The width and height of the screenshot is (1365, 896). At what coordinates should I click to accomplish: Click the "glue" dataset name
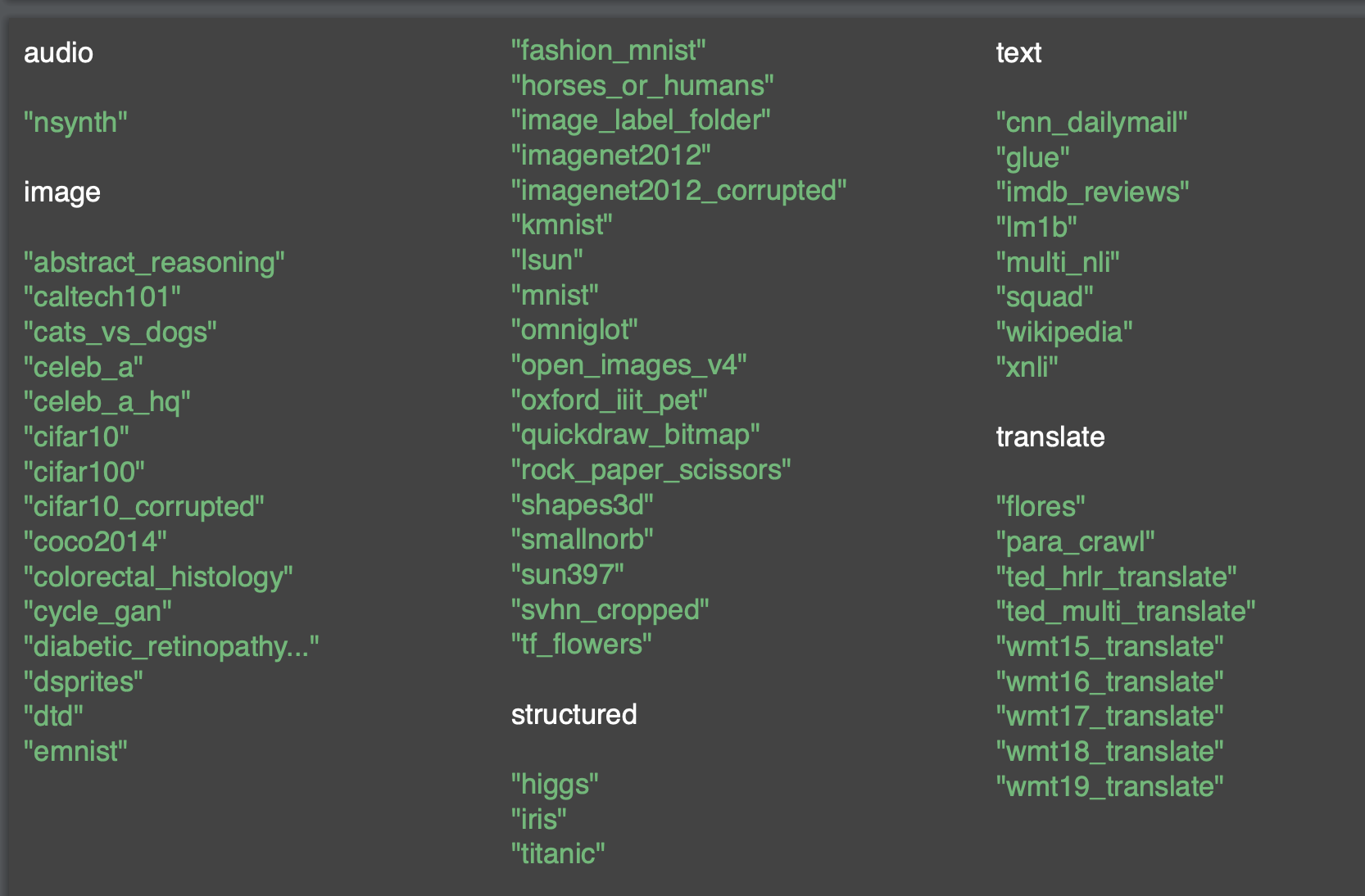pyautogui.click(x=1033, y=158)
